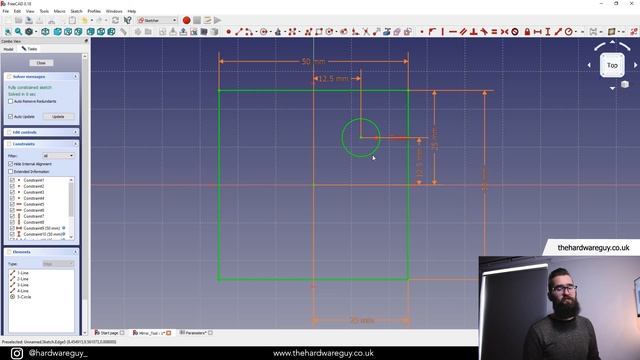This screenshot has width=640, height=360.
Task: Select 5-Circle in elements list
Action: click(x=24, y=297)
